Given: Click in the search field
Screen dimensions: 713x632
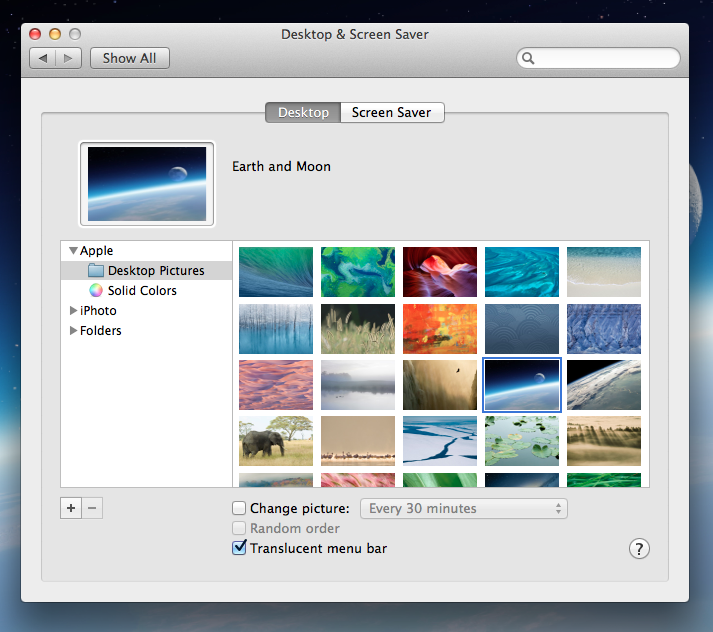Looking at the screenshot, I should pyautogui.click(x=598, y=58).
